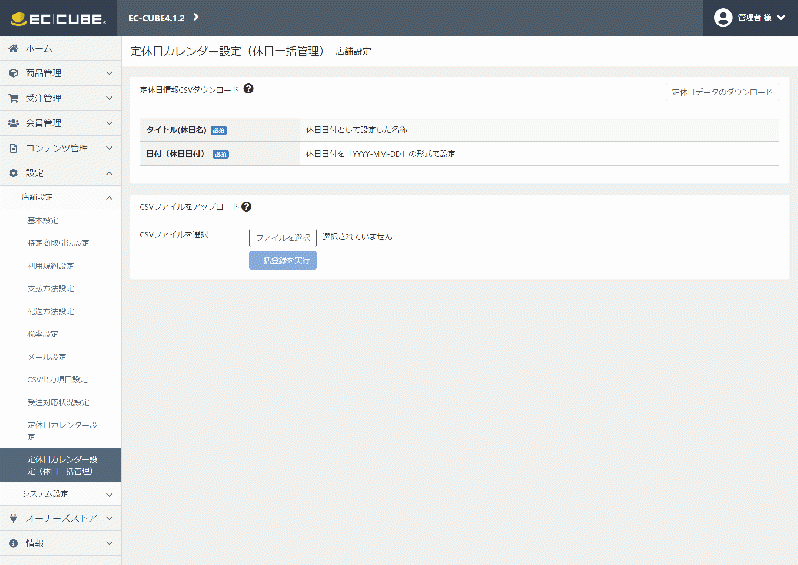The height and width of the screenshot is (565, 798).
Task: Click the plug icon for オーナーズストア
Action: 14,518
